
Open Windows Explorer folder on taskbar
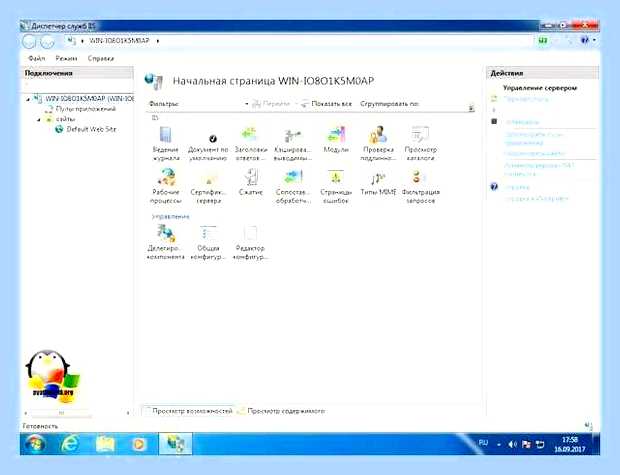pyautogui.click(x=105, y=444)
